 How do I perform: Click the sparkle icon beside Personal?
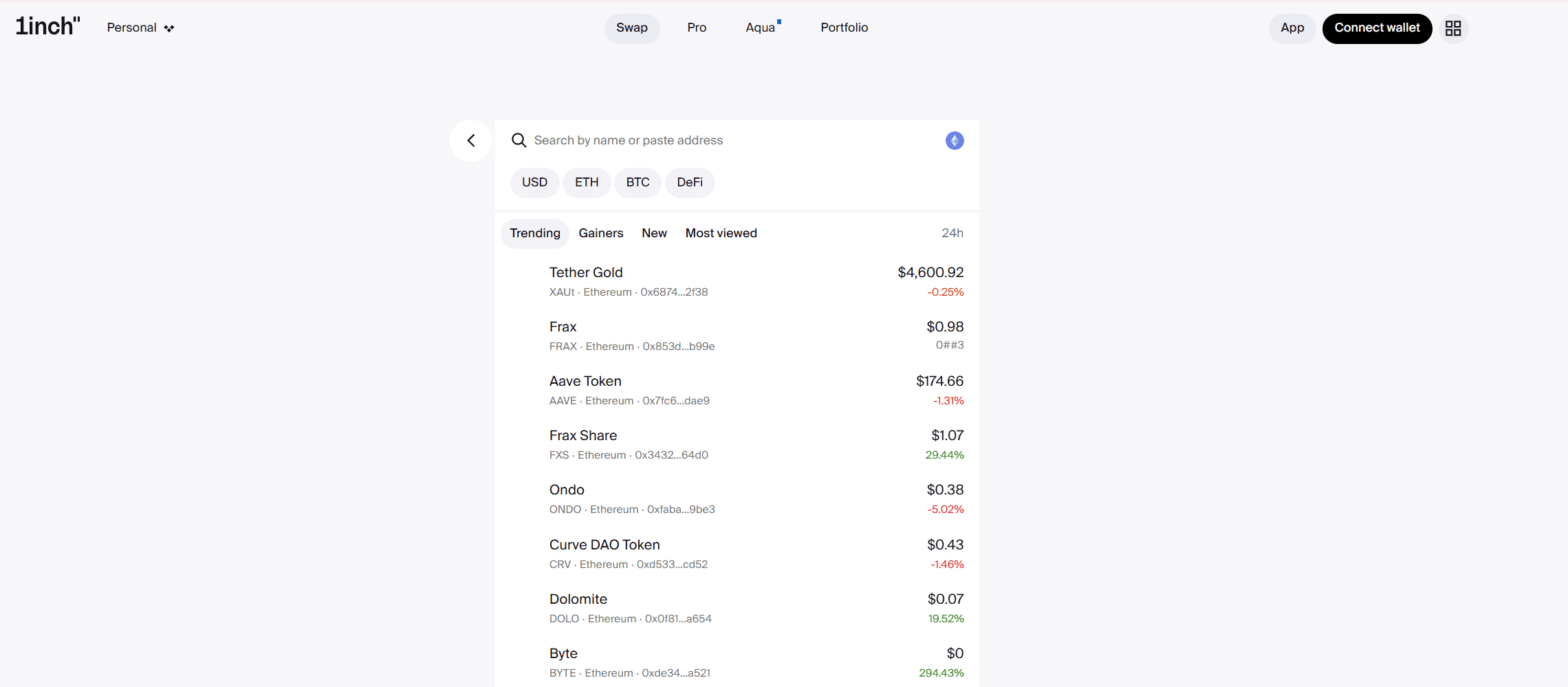(169, 28)
